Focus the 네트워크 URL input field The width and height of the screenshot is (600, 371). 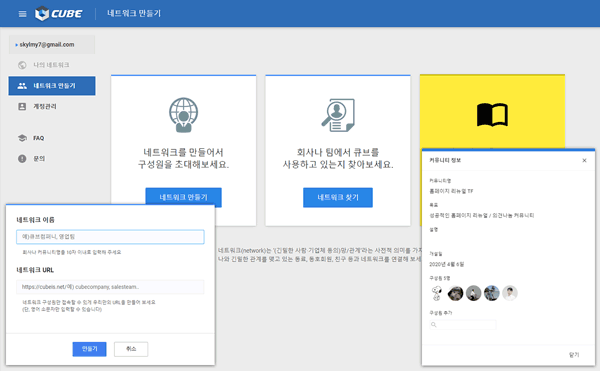click(x=110, y=287)
